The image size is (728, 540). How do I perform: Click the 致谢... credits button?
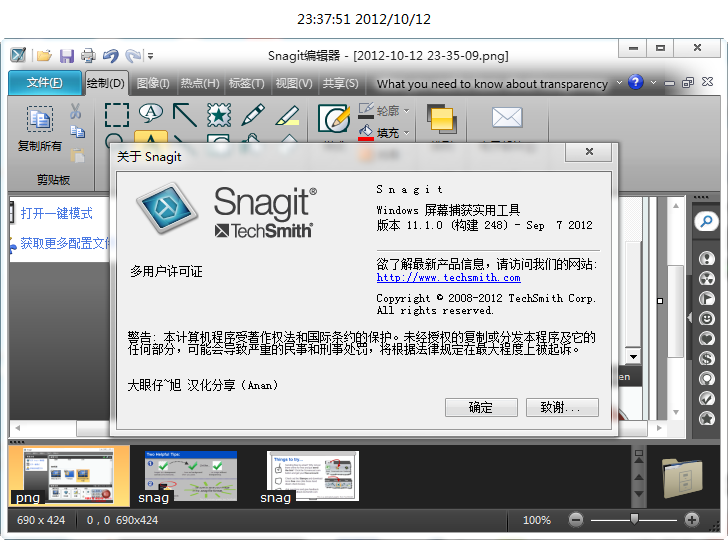(x=562, y=408)
